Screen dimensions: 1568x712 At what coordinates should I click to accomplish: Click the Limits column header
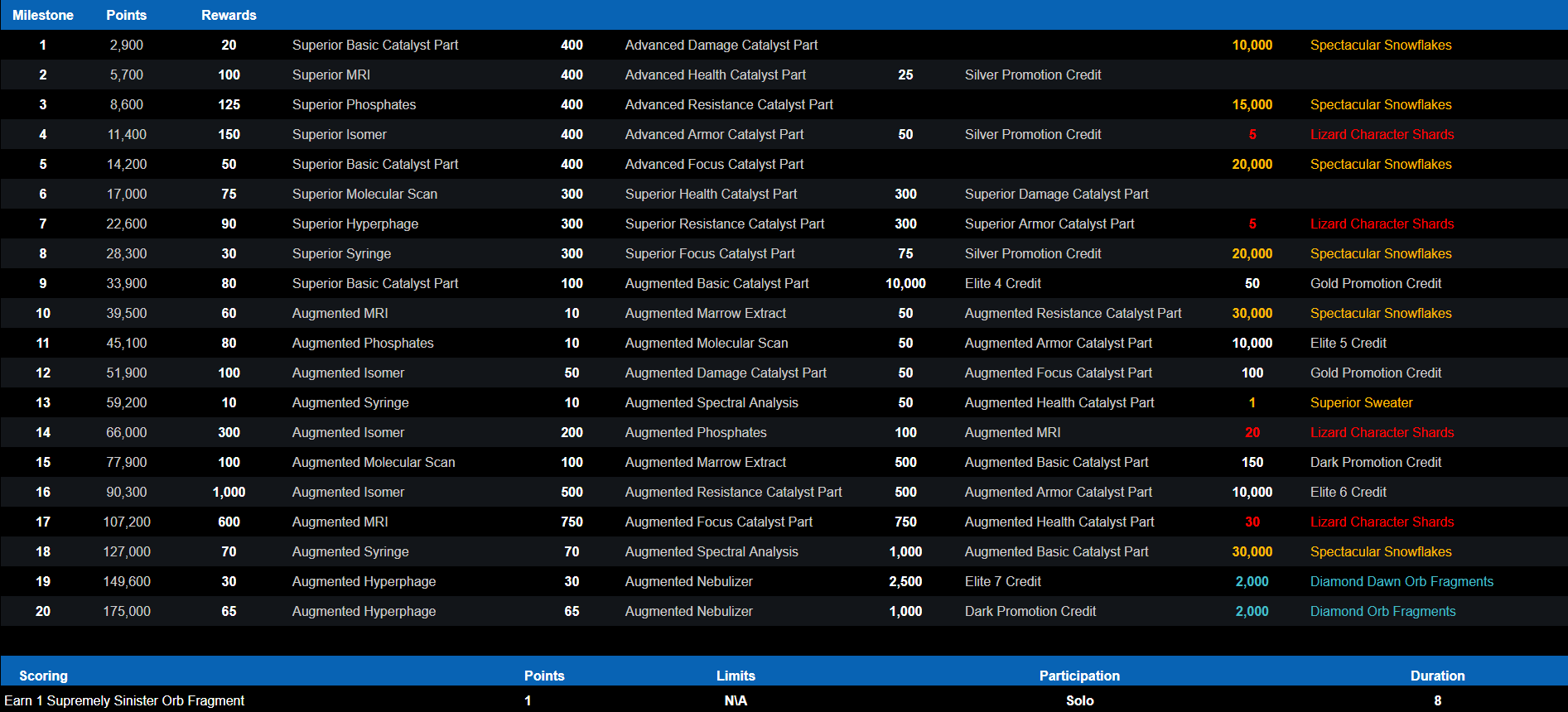pos(736,676)
